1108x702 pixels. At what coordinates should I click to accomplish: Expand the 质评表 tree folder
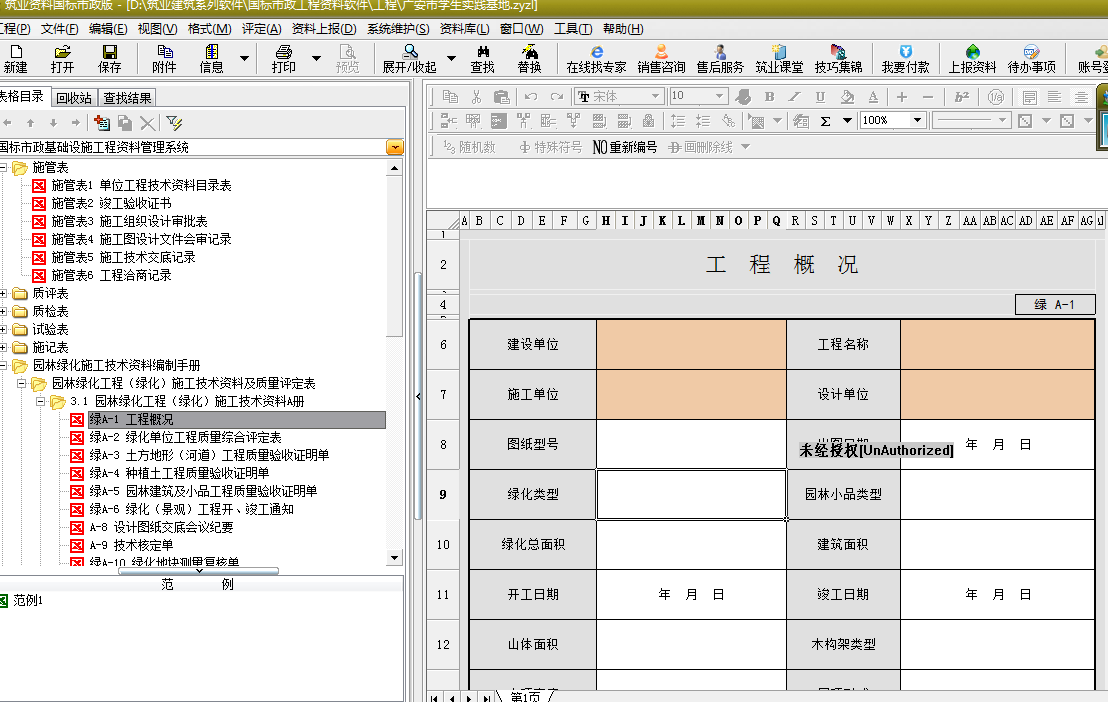pos(5,294)
